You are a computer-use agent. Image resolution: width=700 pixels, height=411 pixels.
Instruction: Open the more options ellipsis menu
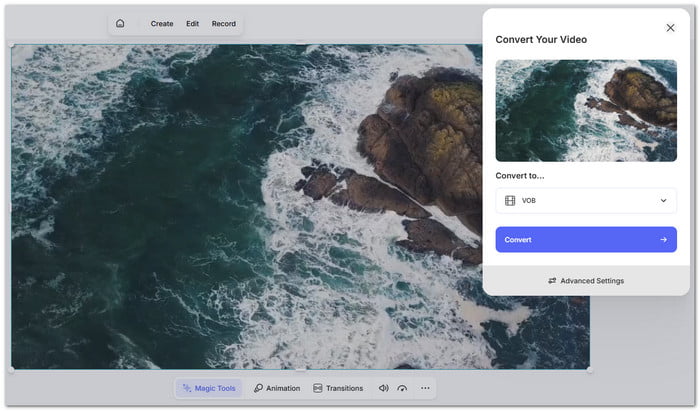coord(425,388)
